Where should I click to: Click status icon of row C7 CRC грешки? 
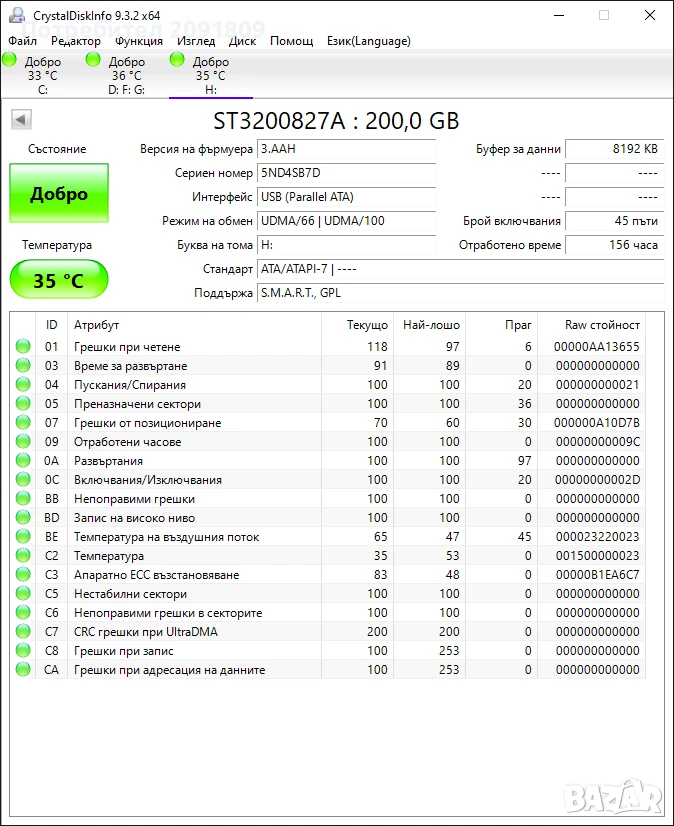(x=23, y=631)
